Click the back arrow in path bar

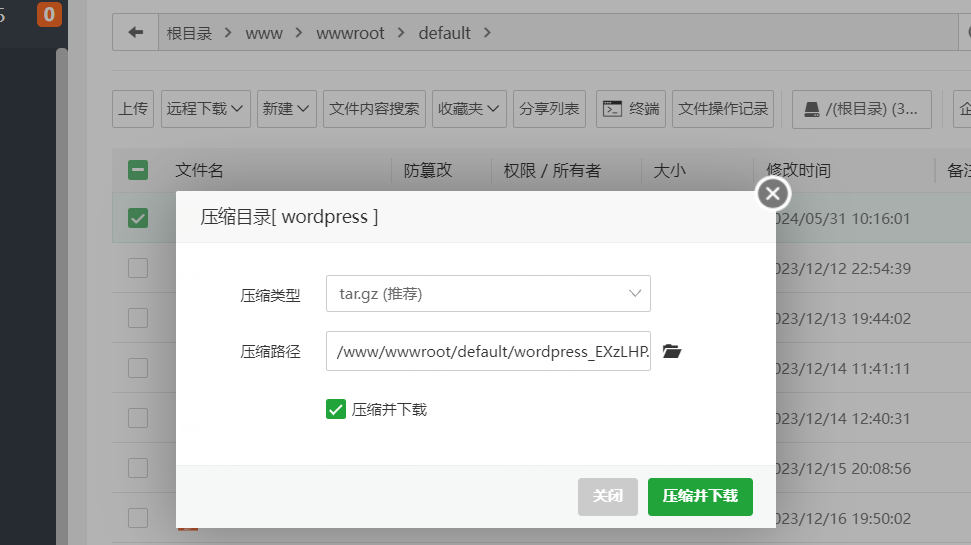pyautogui.click(x=136, y=32)
